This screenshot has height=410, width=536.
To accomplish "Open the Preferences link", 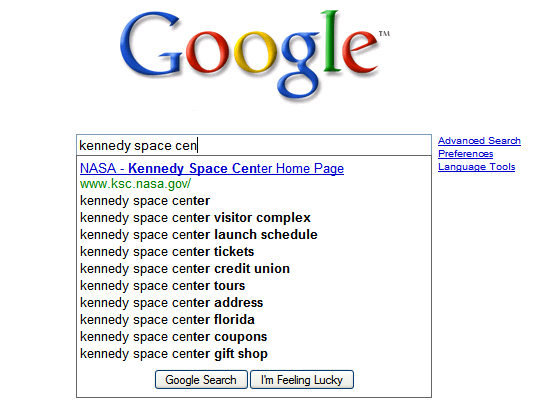I will (x=466, y=154).
